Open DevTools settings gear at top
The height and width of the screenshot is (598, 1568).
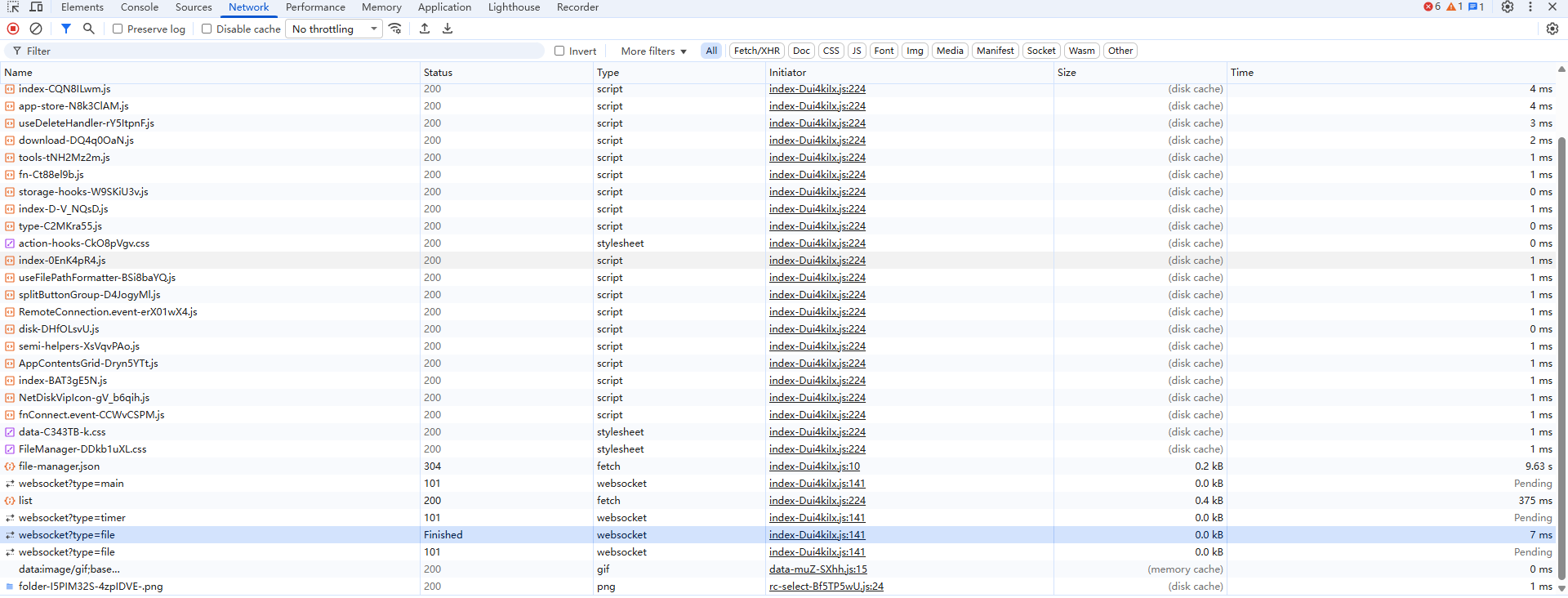1508,7
